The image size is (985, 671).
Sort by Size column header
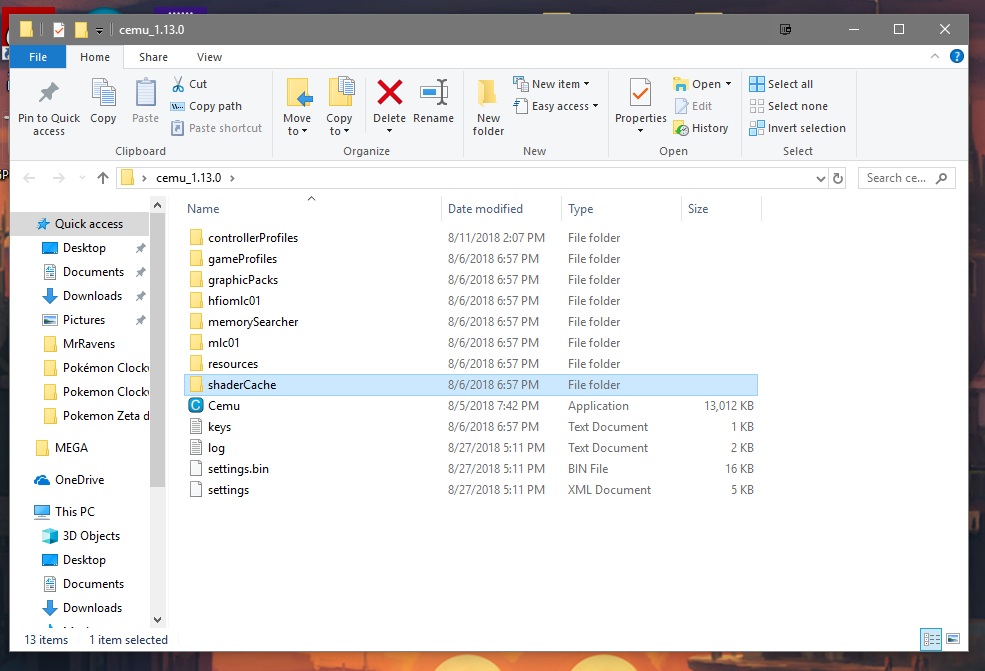[697, 209]
